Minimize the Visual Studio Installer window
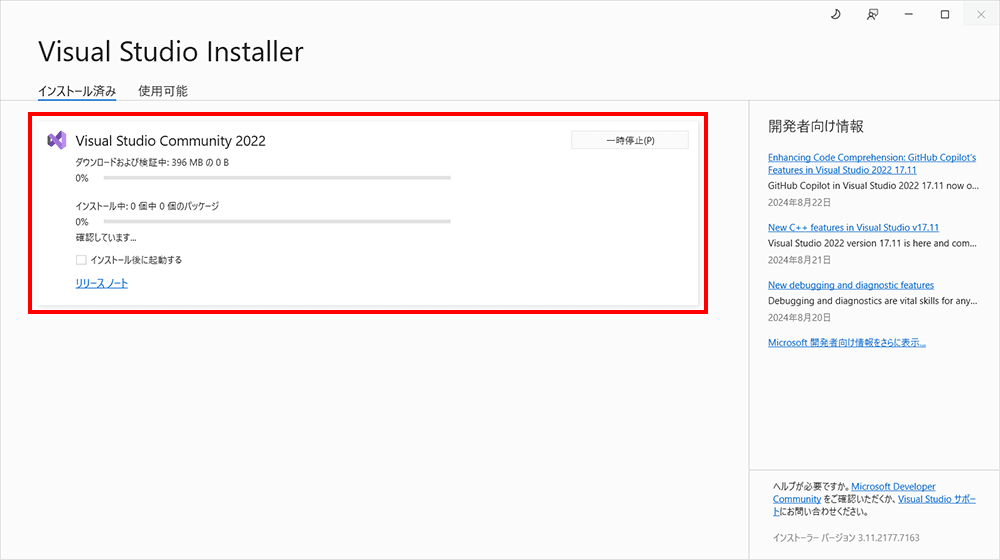This screenshot has width=1000, height=560. coord(908,14)
